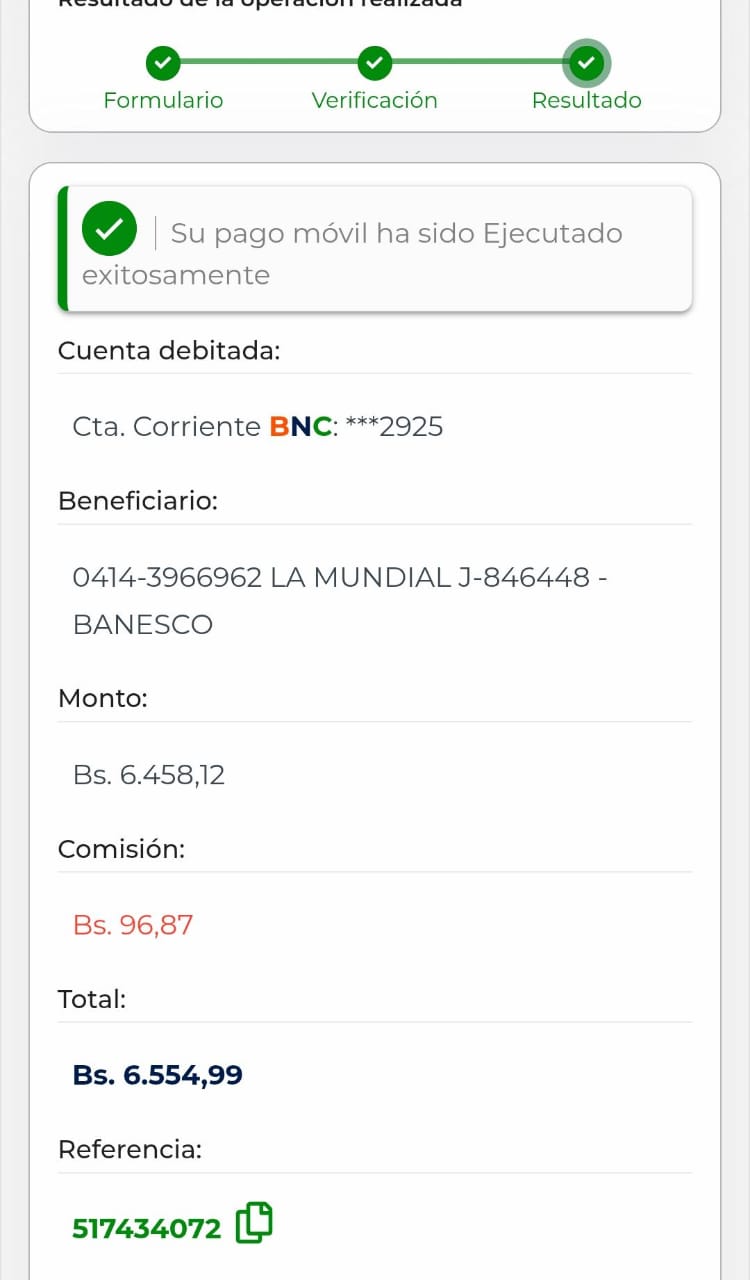This screenshot has height=1280, width=750.
Task: Select the Verificación step label
Action: [x=374, y=100]
